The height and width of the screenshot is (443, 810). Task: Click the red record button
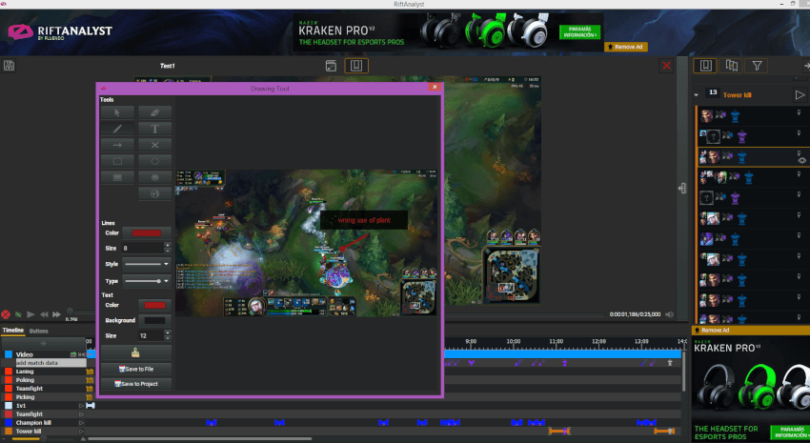[6, 314]
